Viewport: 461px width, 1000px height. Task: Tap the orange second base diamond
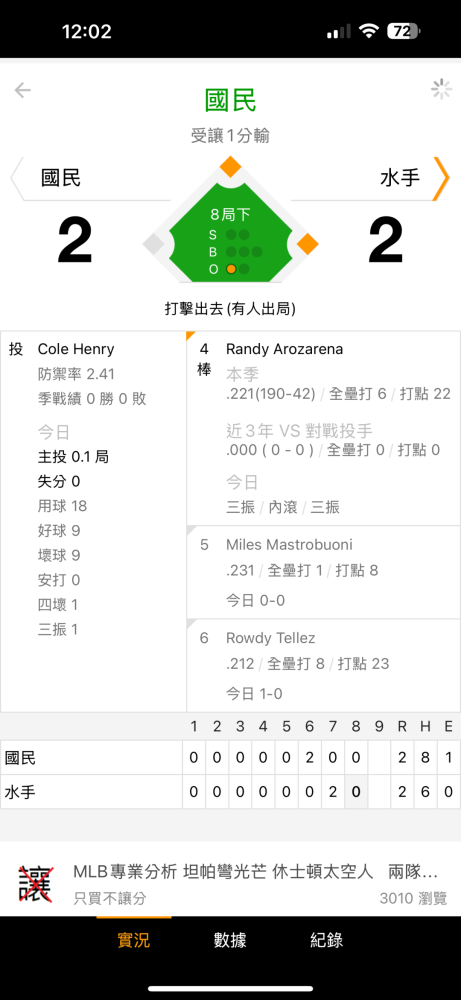230,167
